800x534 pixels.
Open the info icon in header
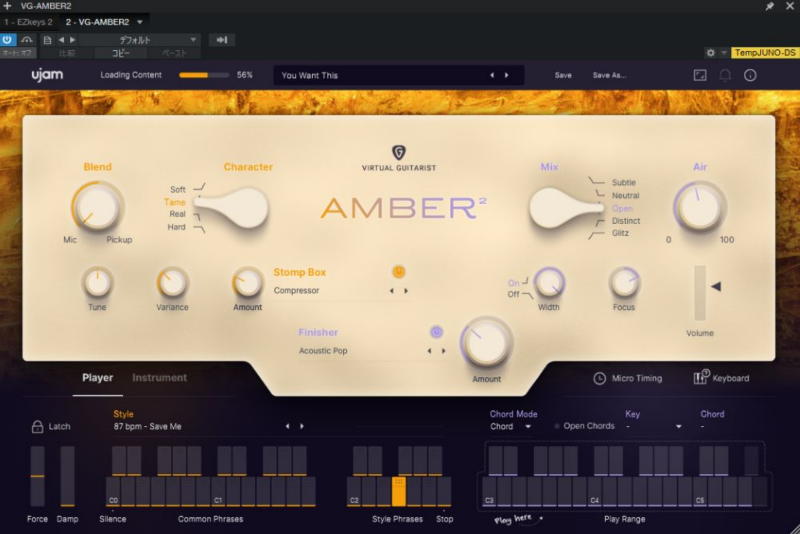pos(750,75)
